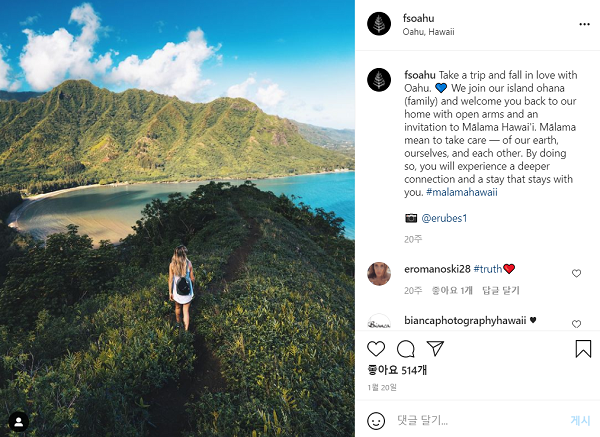Screen dimensions: 600x437
Task: Open biancaphotographyhawaii's profile username
Action: pos(465,321)
